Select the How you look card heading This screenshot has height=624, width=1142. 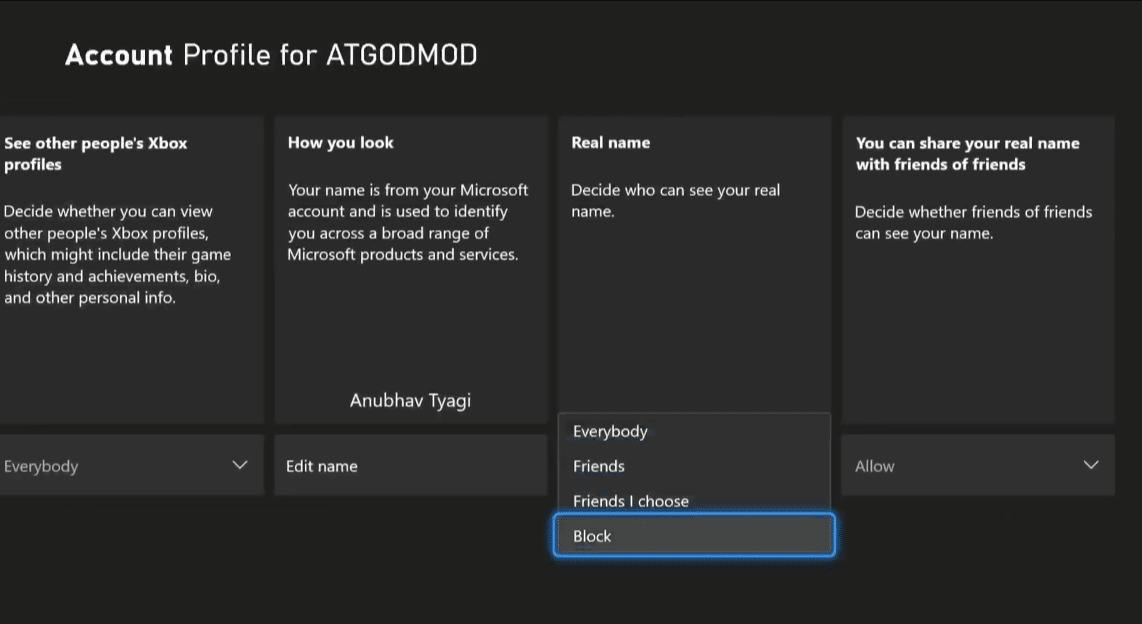pyautogui.click(x=341, y=143)
